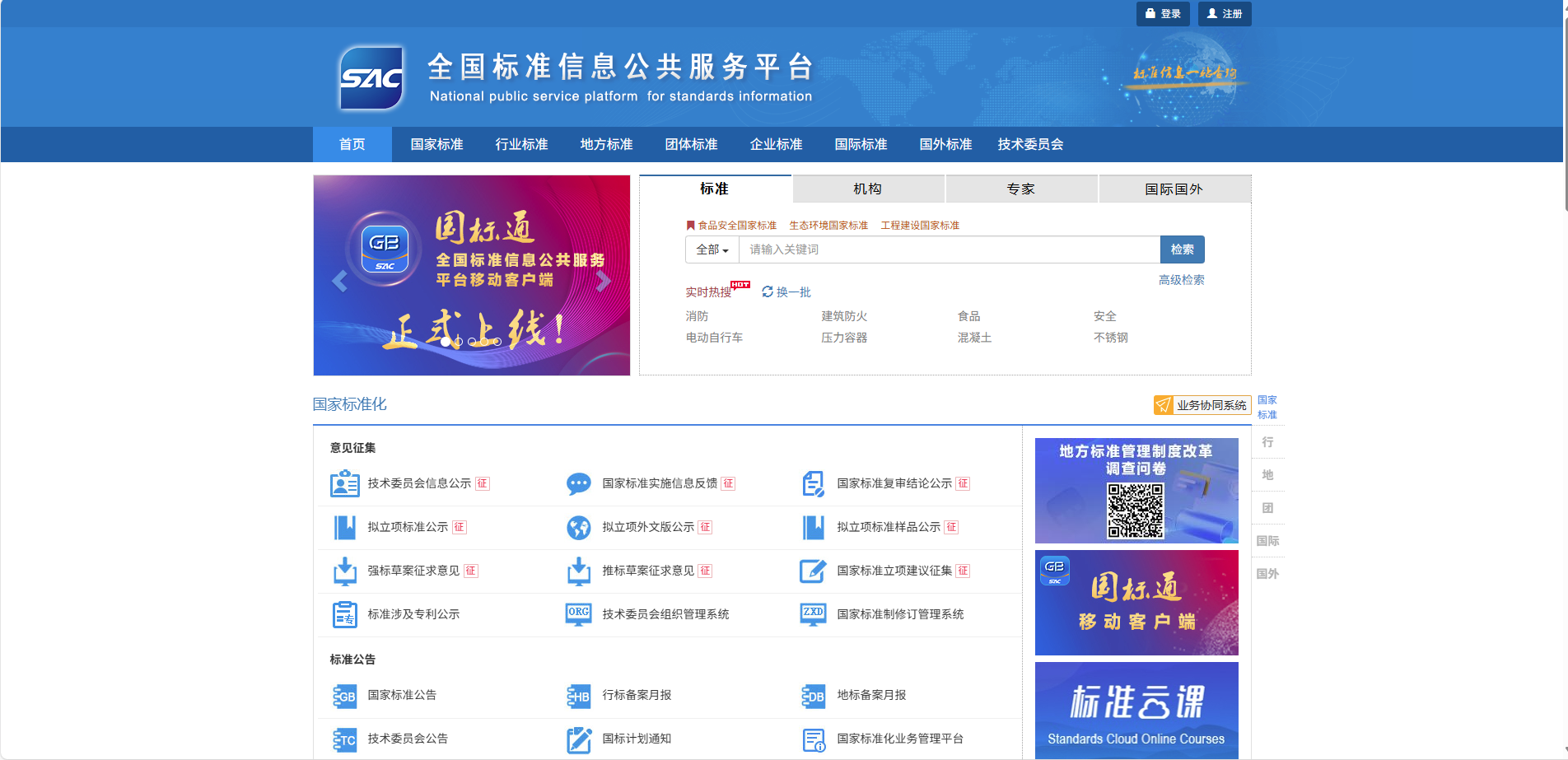Click the 国标计划通知 pencil icon
Screen dimensions: 1568x760
tap(579, 739)
